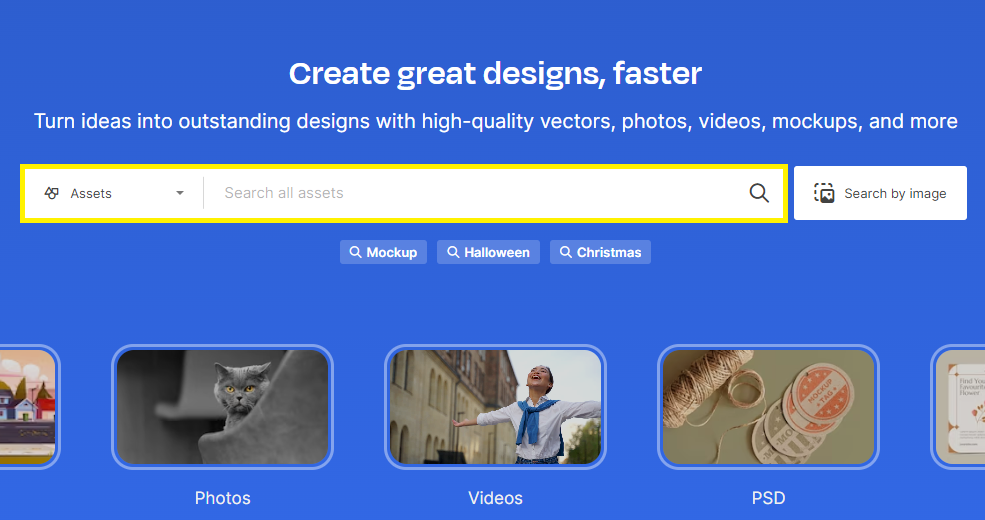This screenshot has width=985, height=520.
Task: Select the Christmas suggested search
Action: 601,252
